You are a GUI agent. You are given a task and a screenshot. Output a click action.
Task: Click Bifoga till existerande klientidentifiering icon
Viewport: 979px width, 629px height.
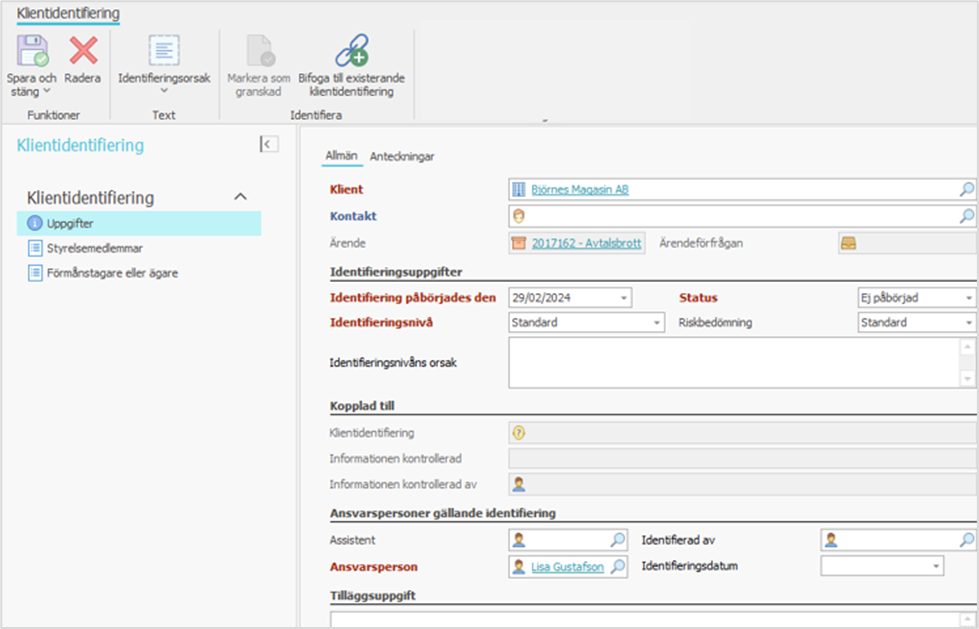click(x=351, y=50)
